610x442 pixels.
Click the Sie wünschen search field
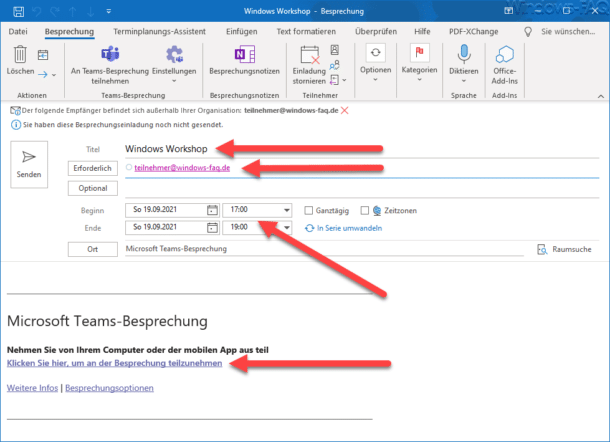click(x=568, y=32)
